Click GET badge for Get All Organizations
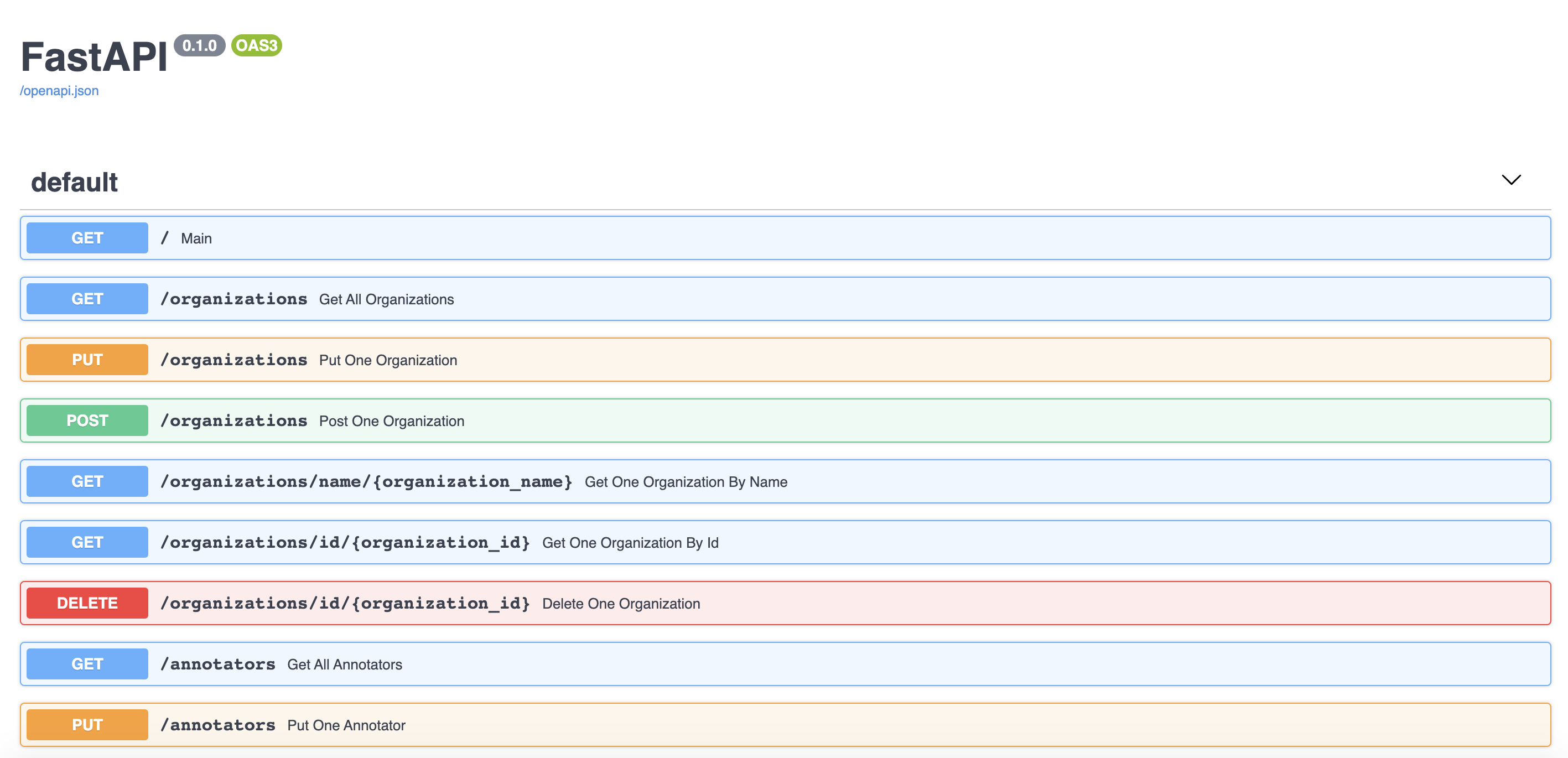1568x758 pixels. (87, 299)
